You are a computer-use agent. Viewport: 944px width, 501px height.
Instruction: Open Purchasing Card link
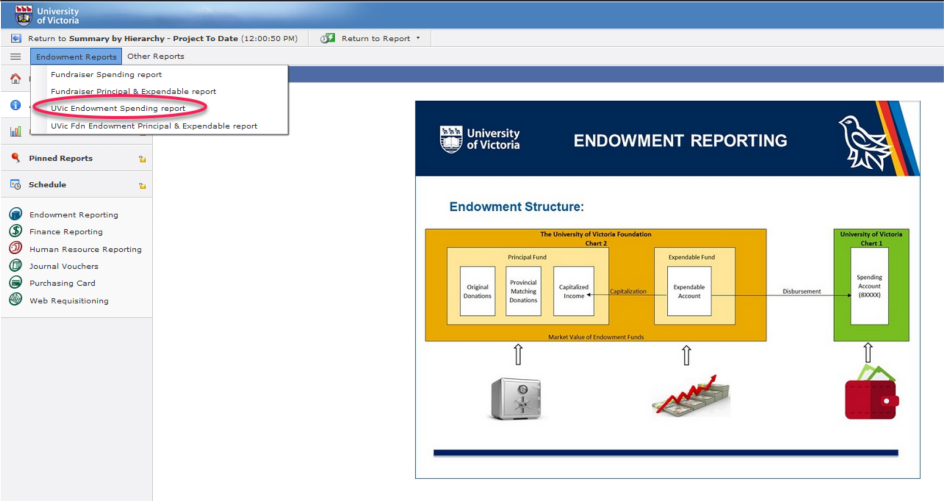62,283
